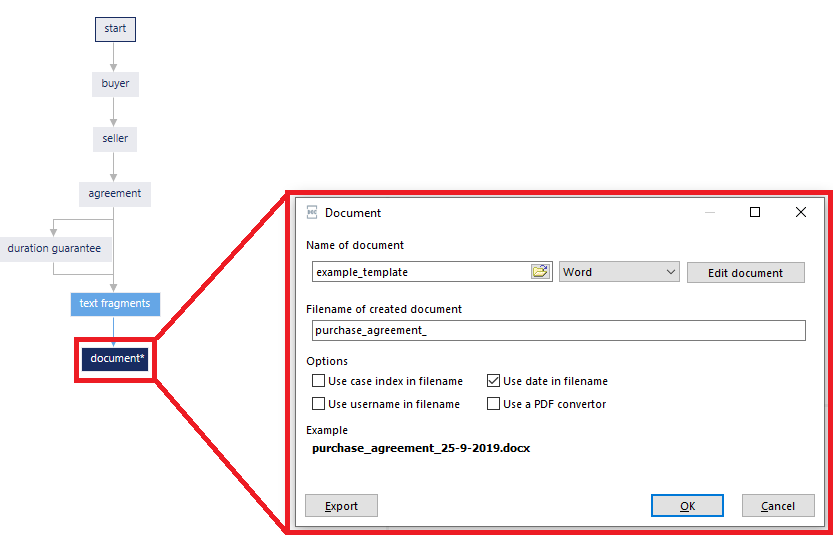Click the Name of document label
833x535 pixels.
tap(355, 245)
